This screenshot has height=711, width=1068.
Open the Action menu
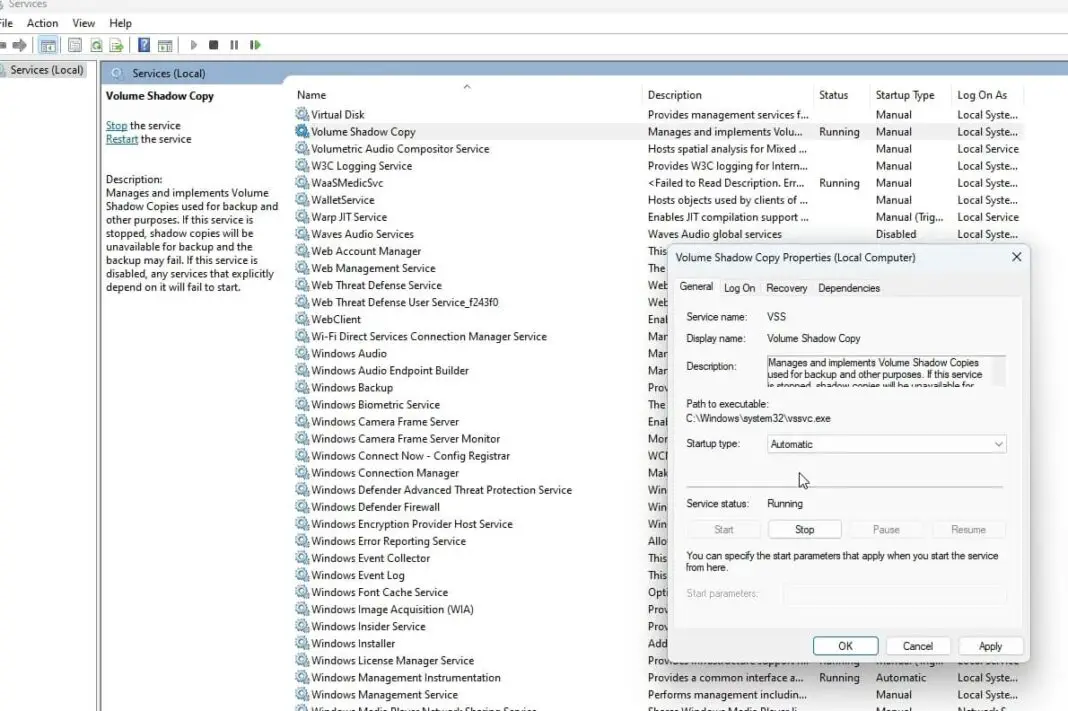pyautogui.click(x=42, y=22)
